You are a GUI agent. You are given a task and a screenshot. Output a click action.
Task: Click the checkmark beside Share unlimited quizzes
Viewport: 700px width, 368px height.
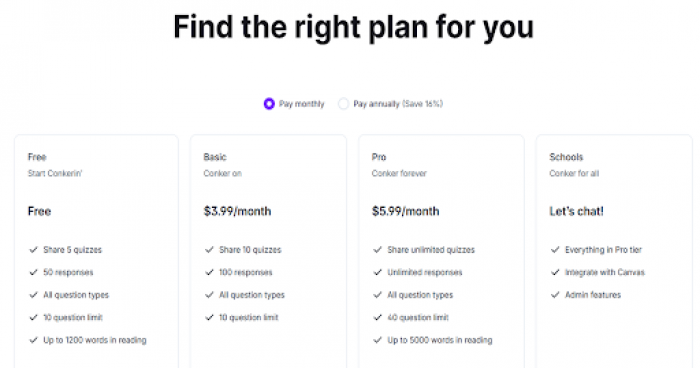point(377,250)
